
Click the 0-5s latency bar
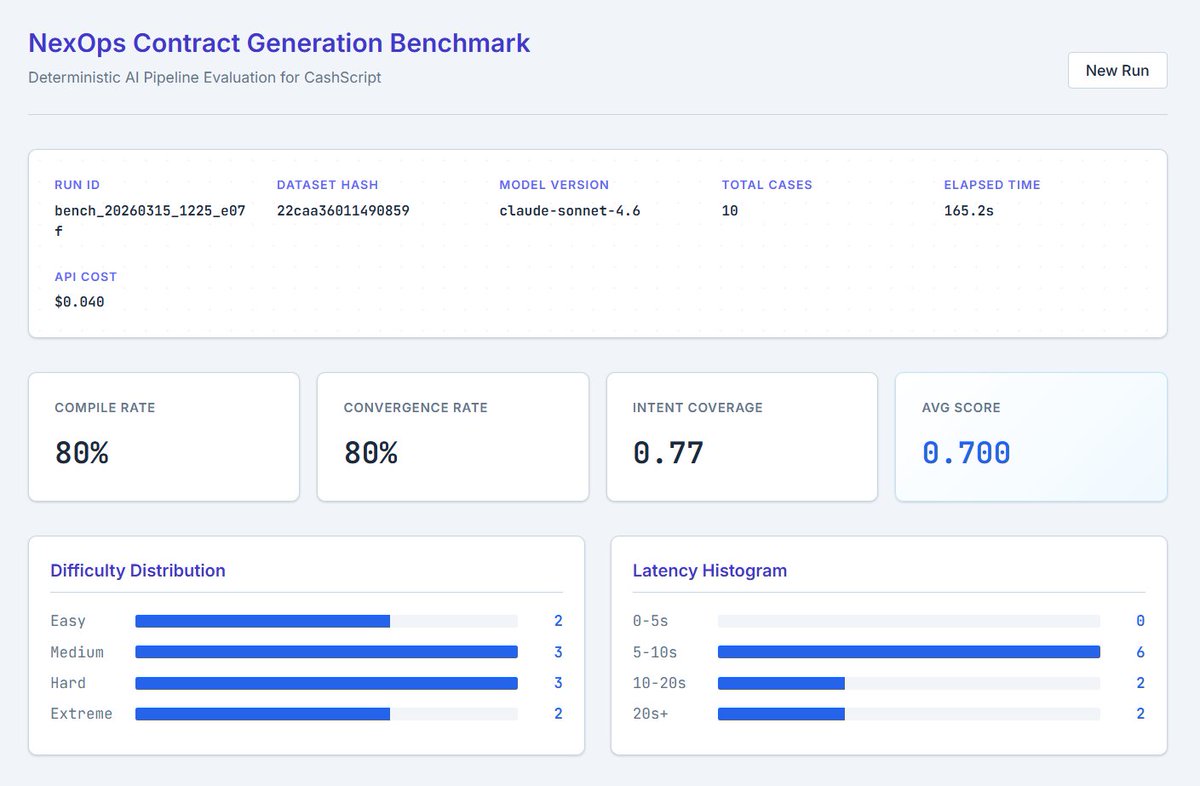pos(909,621)
